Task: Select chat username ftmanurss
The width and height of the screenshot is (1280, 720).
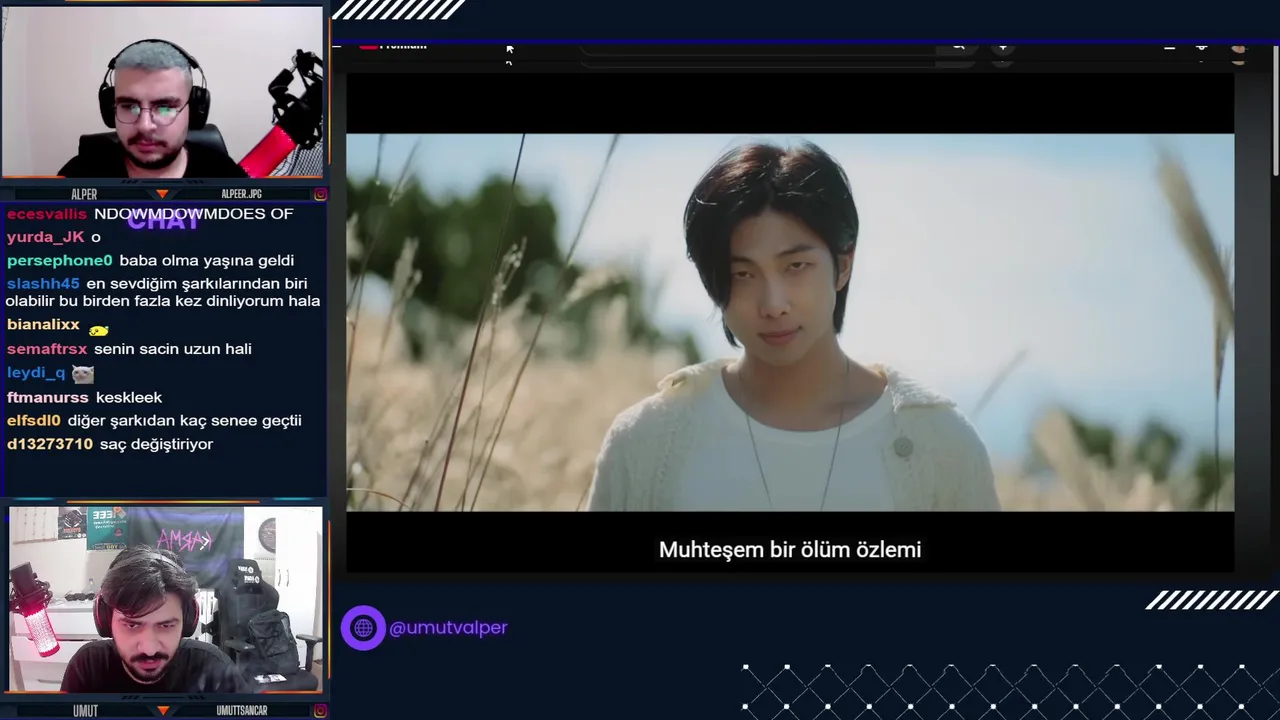Action: 47,398
